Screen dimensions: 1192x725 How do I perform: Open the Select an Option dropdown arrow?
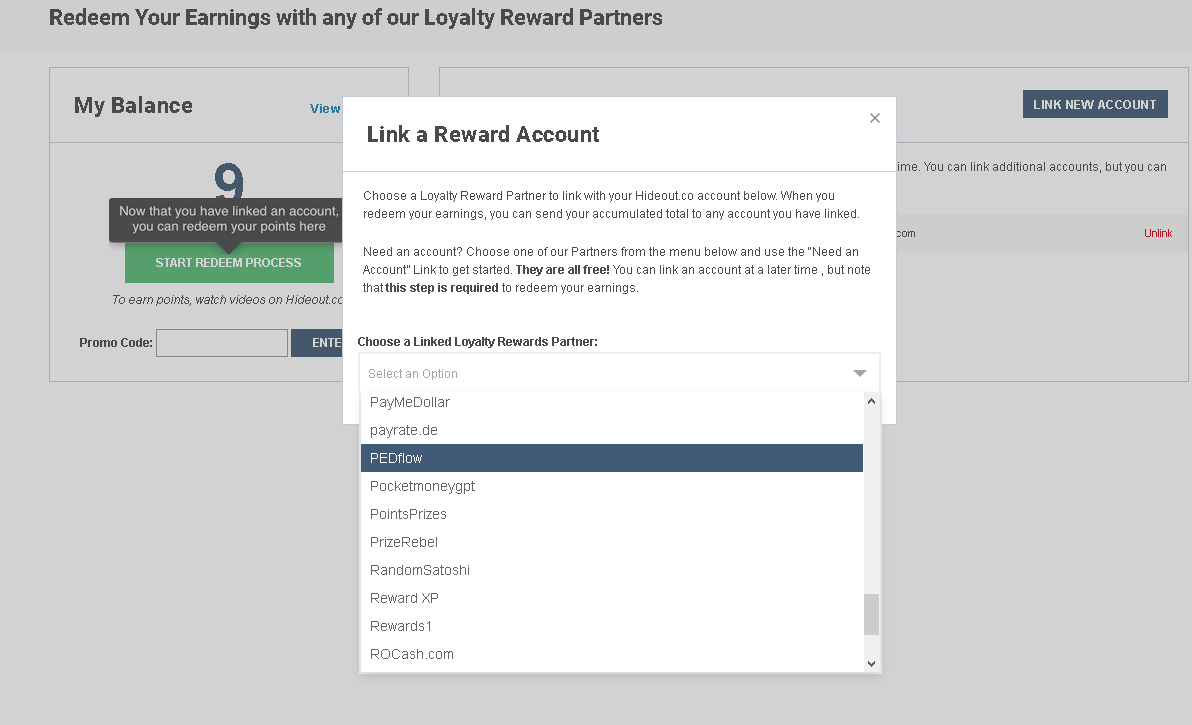click(859, 373)
